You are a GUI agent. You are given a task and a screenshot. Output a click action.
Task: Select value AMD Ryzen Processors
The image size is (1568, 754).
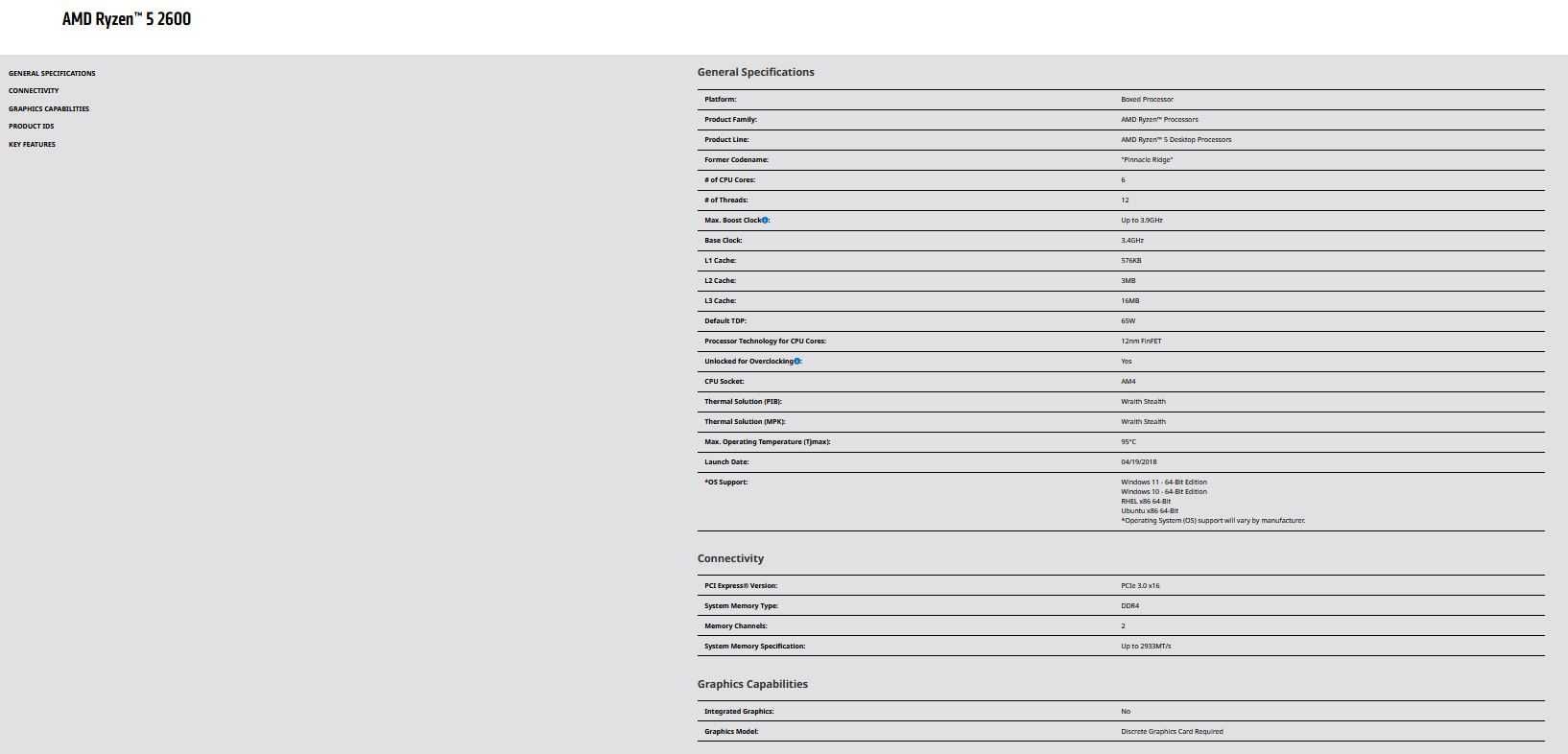1159,119
